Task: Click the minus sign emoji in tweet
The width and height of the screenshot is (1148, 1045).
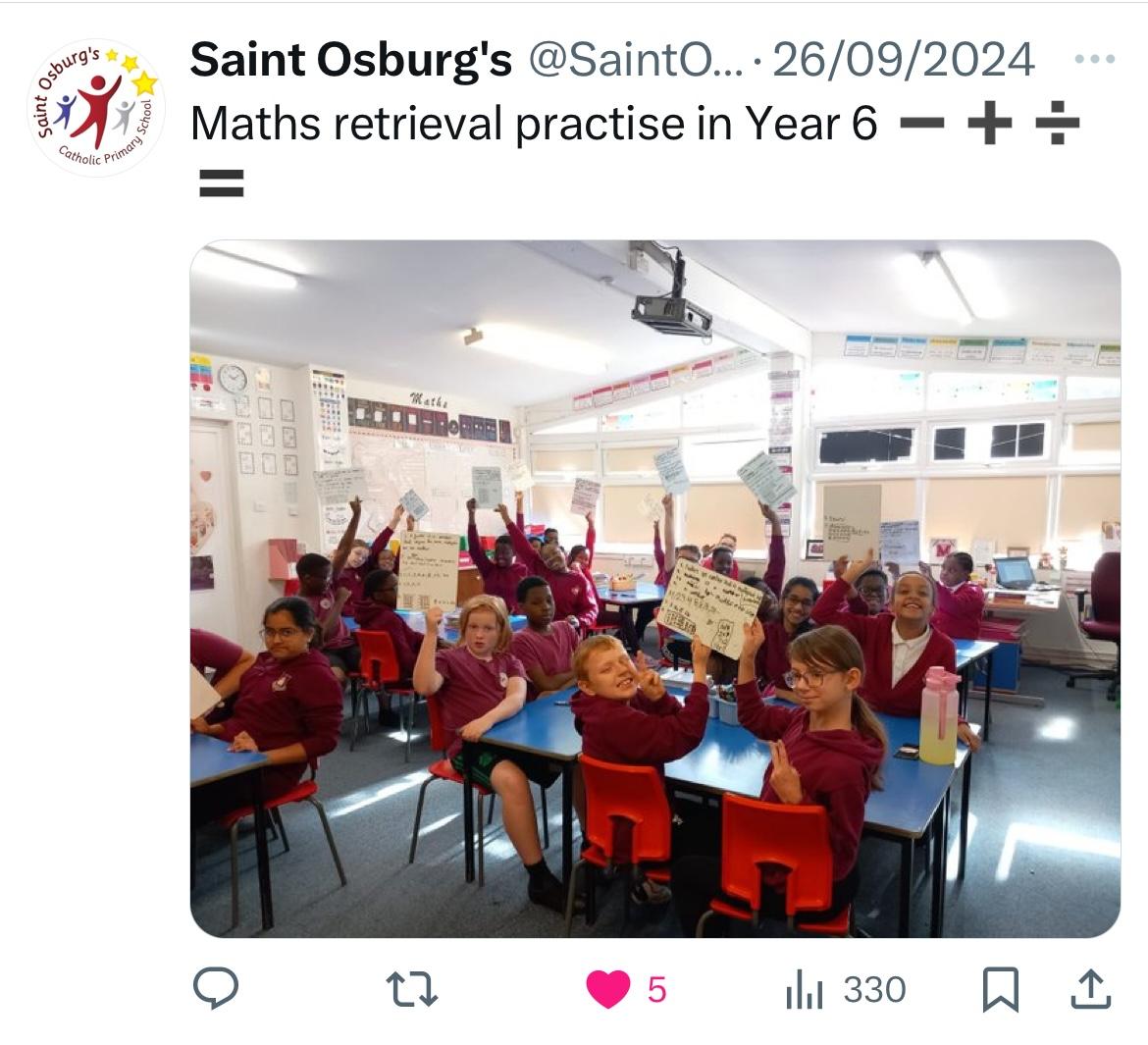Action: [x=921, y=123]
